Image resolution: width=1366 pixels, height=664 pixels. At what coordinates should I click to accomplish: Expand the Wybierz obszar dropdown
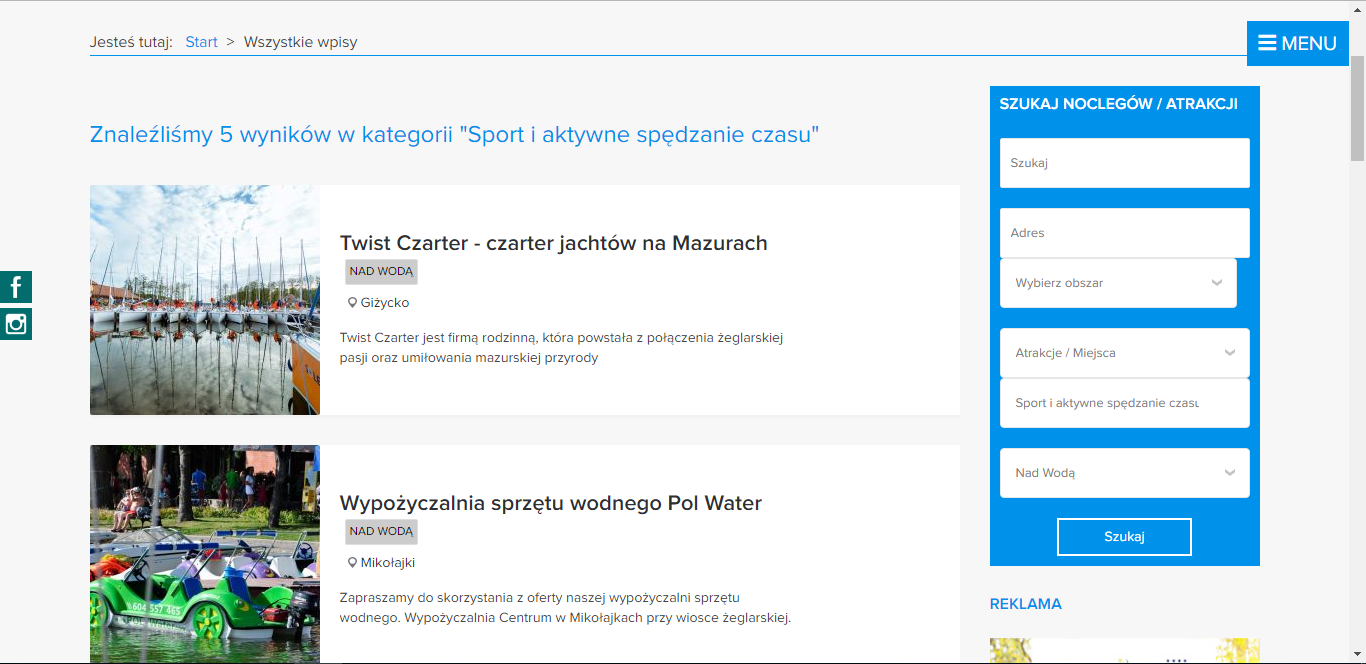click(1117, 283)
